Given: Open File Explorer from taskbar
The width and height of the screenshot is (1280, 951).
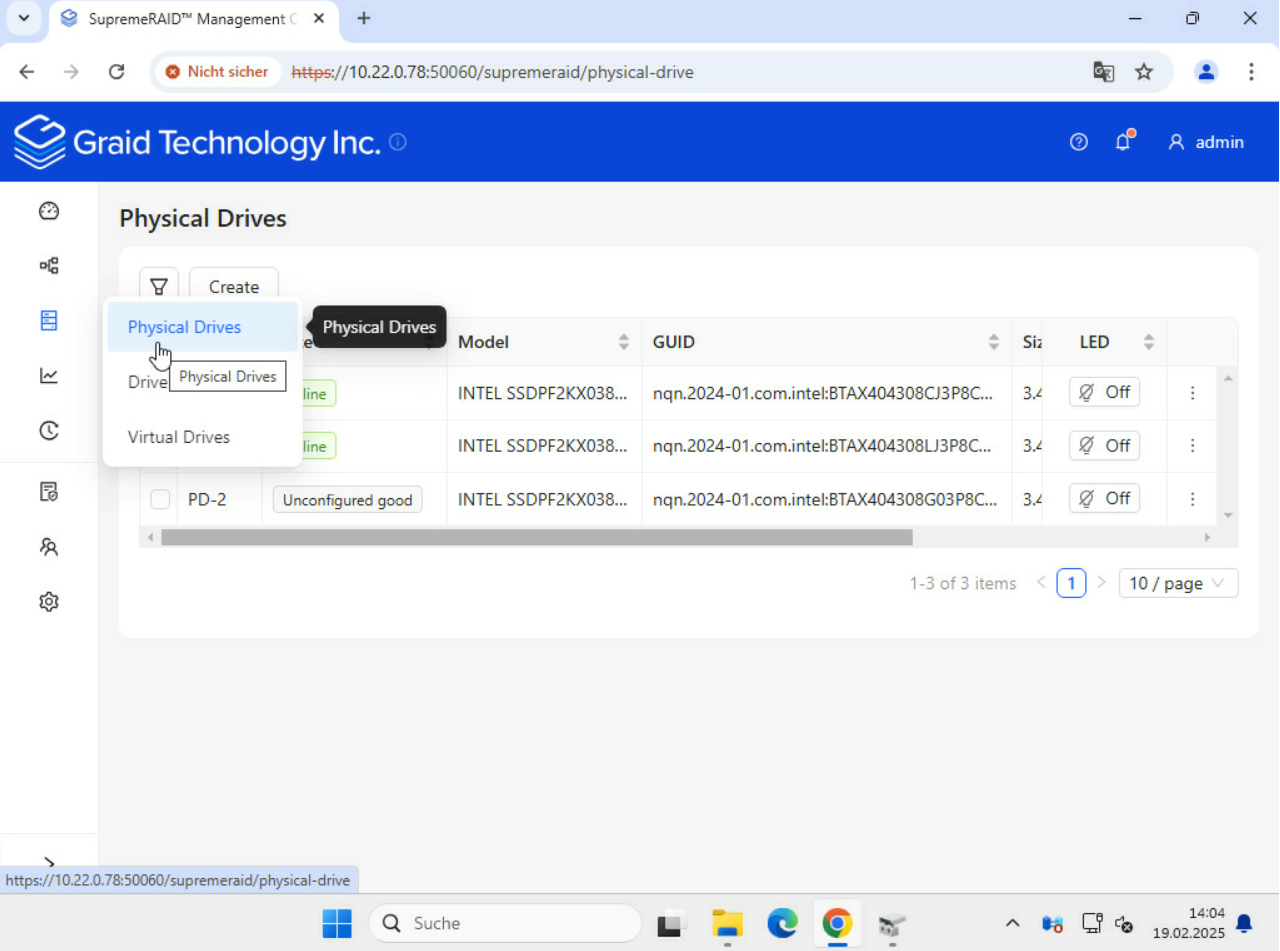Looking at the screenshot, I should [727, 923].
